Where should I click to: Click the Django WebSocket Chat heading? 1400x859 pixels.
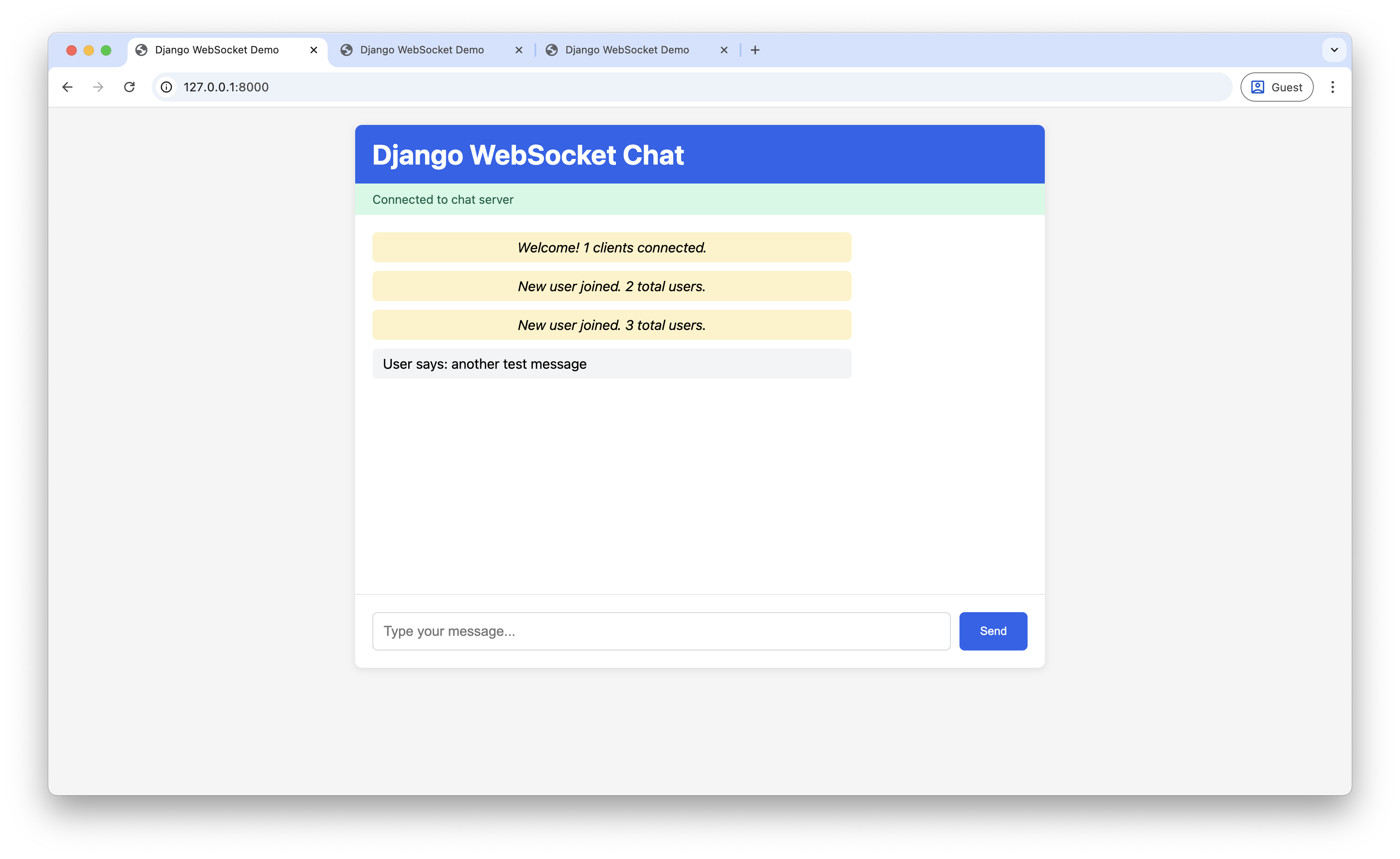coord(528,155)
